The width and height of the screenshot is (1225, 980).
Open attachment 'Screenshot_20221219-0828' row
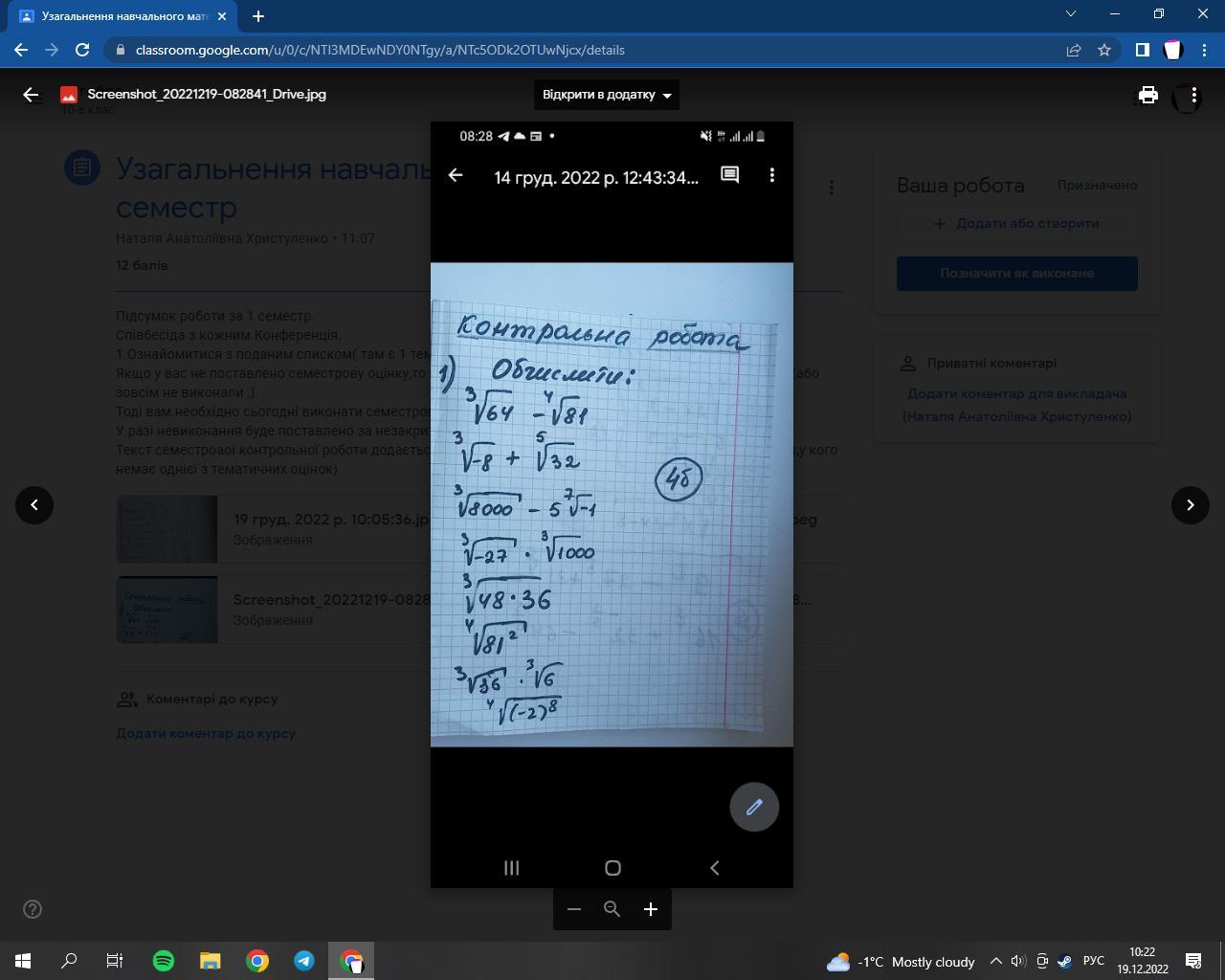coord(273,610)
